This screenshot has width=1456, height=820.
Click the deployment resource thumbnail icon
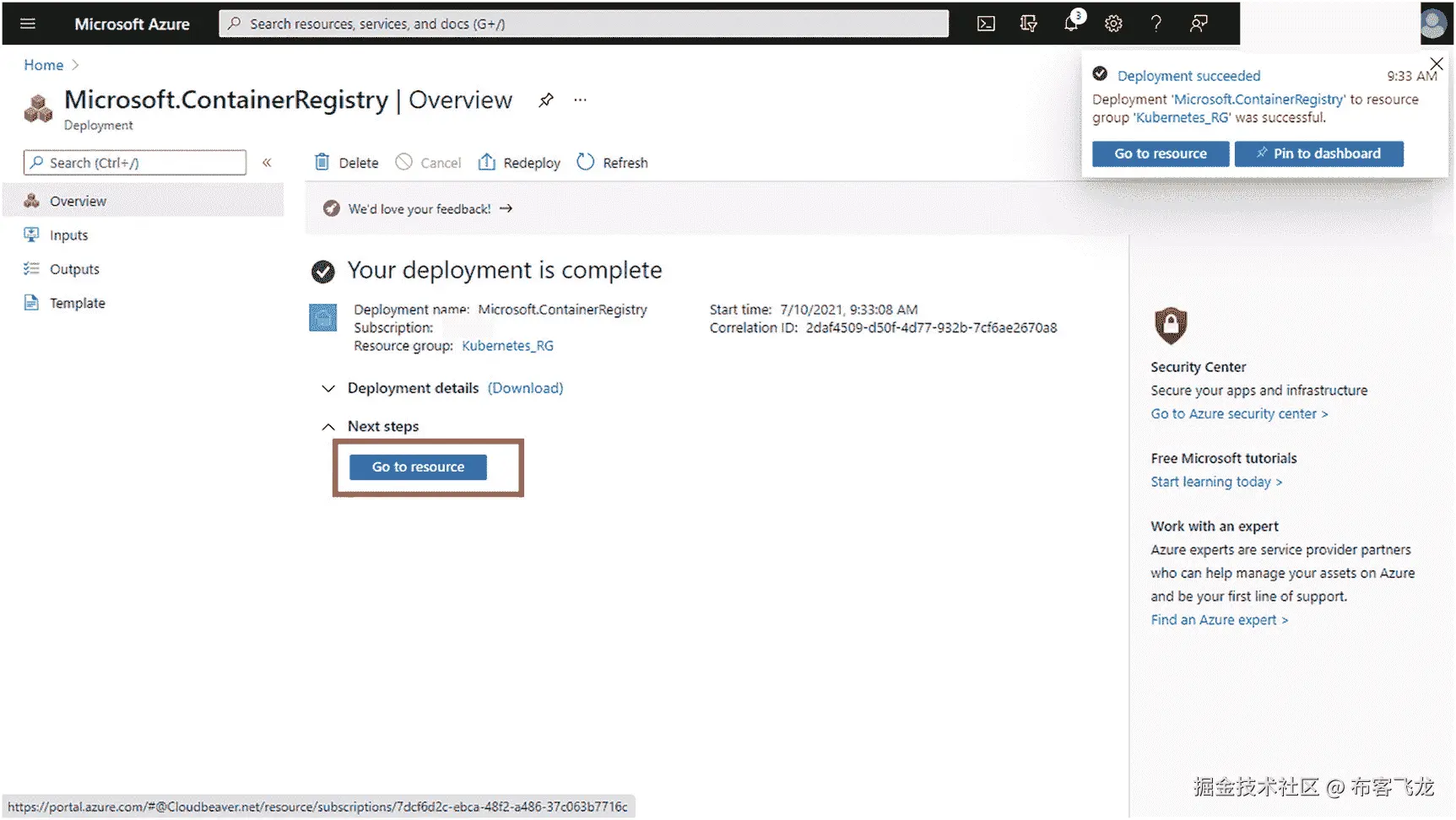tap(322, 317)
